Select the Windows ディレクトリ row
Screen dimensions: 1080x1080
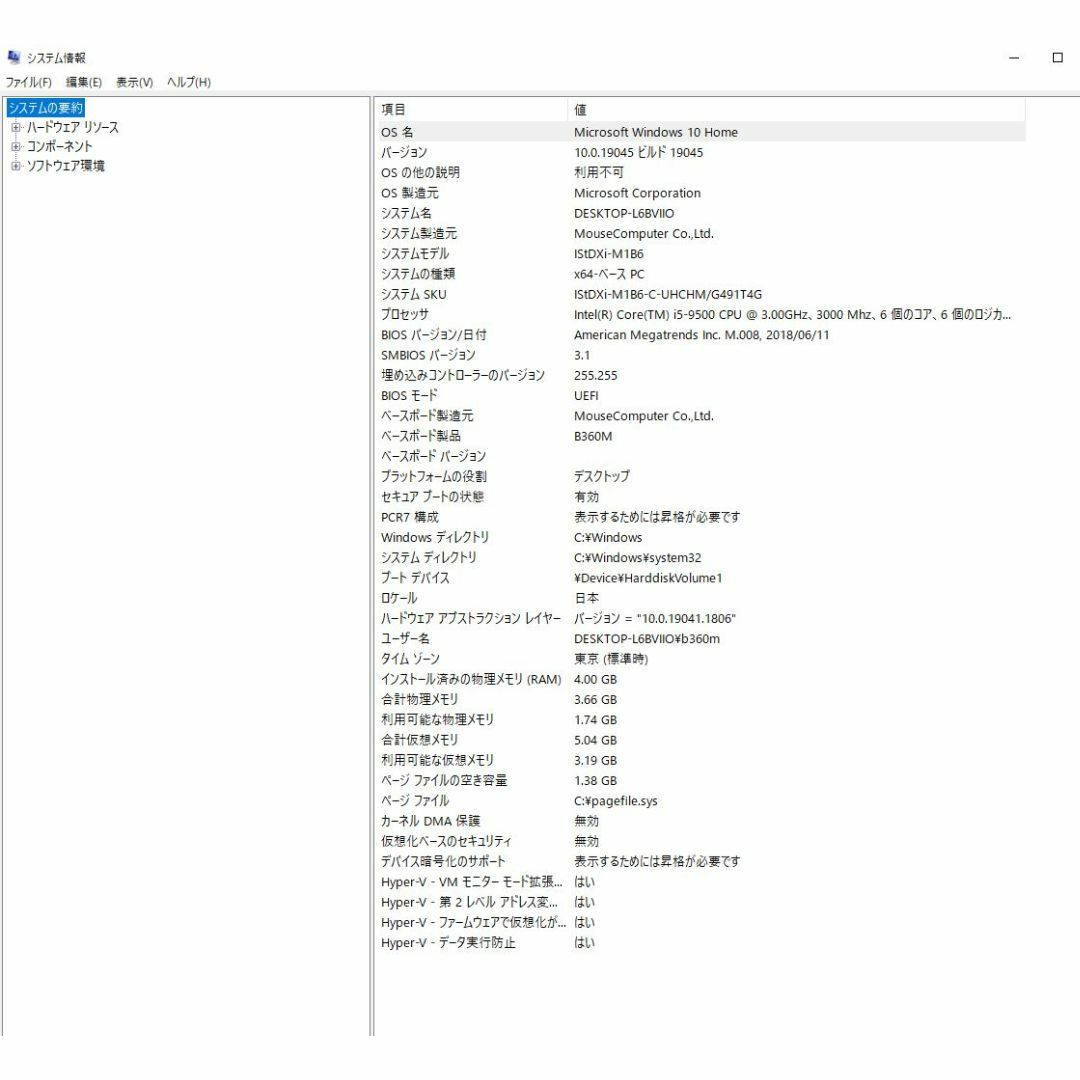(701, 537)
